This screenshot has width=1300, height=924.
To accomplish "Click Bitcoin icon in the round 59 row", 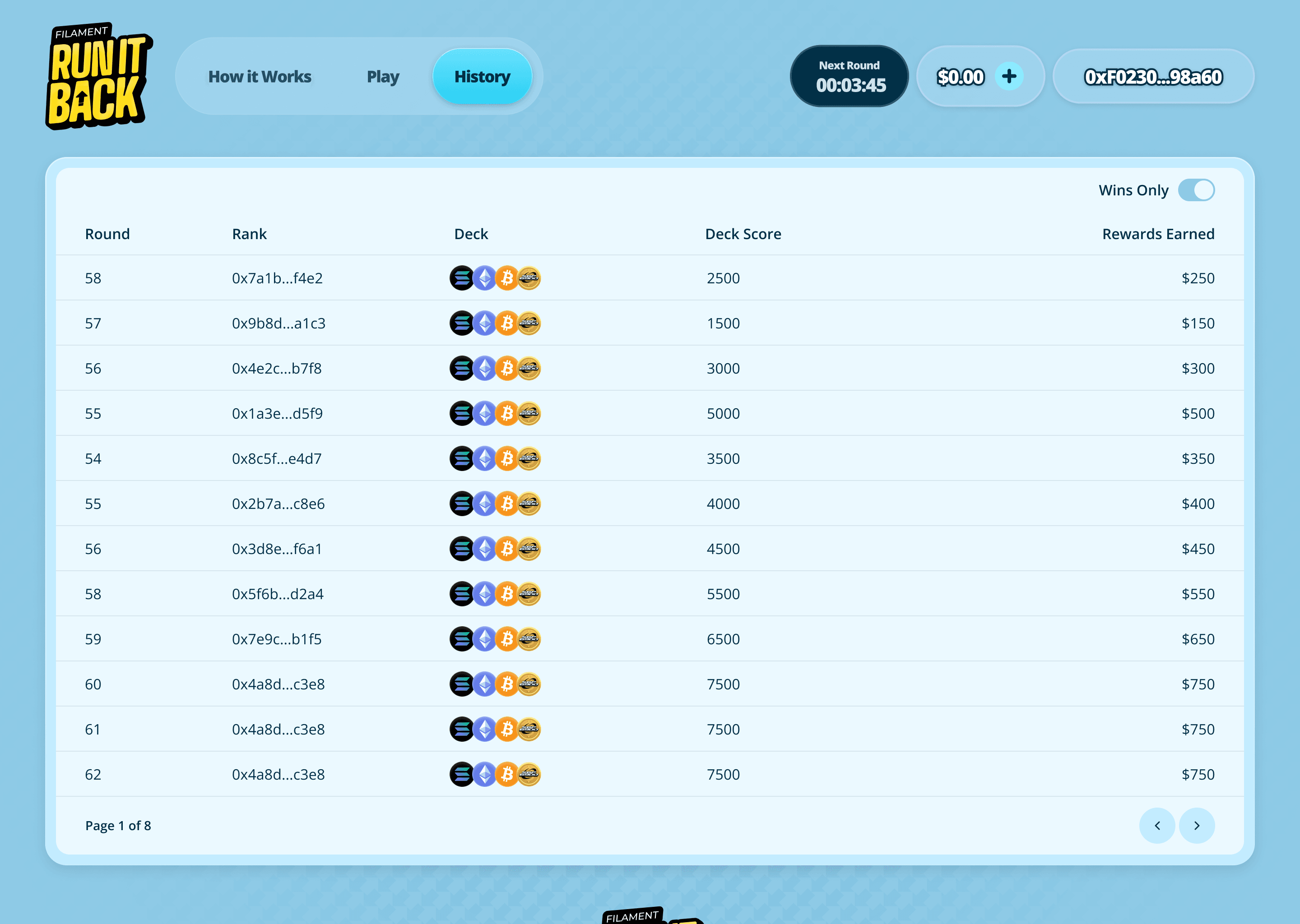I will pyautogui.click(x=506, y=639).
